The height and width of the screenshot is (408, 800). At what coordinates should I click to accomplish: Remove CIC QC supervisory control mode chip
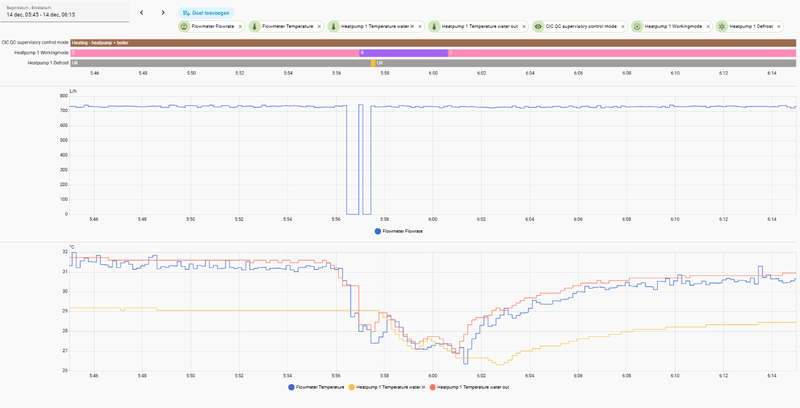(623, 27)
